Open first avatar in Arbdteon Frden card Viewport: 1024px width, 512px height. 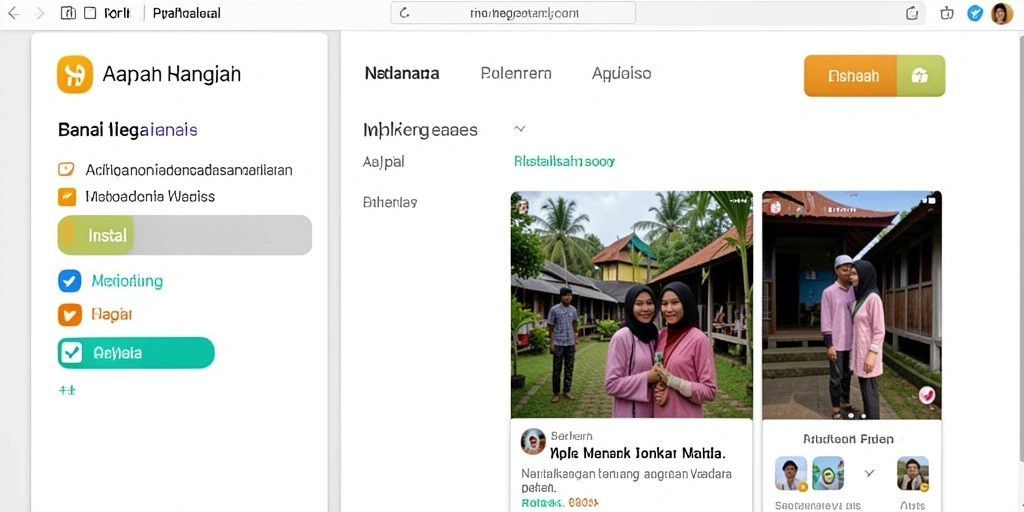[791, 473]
